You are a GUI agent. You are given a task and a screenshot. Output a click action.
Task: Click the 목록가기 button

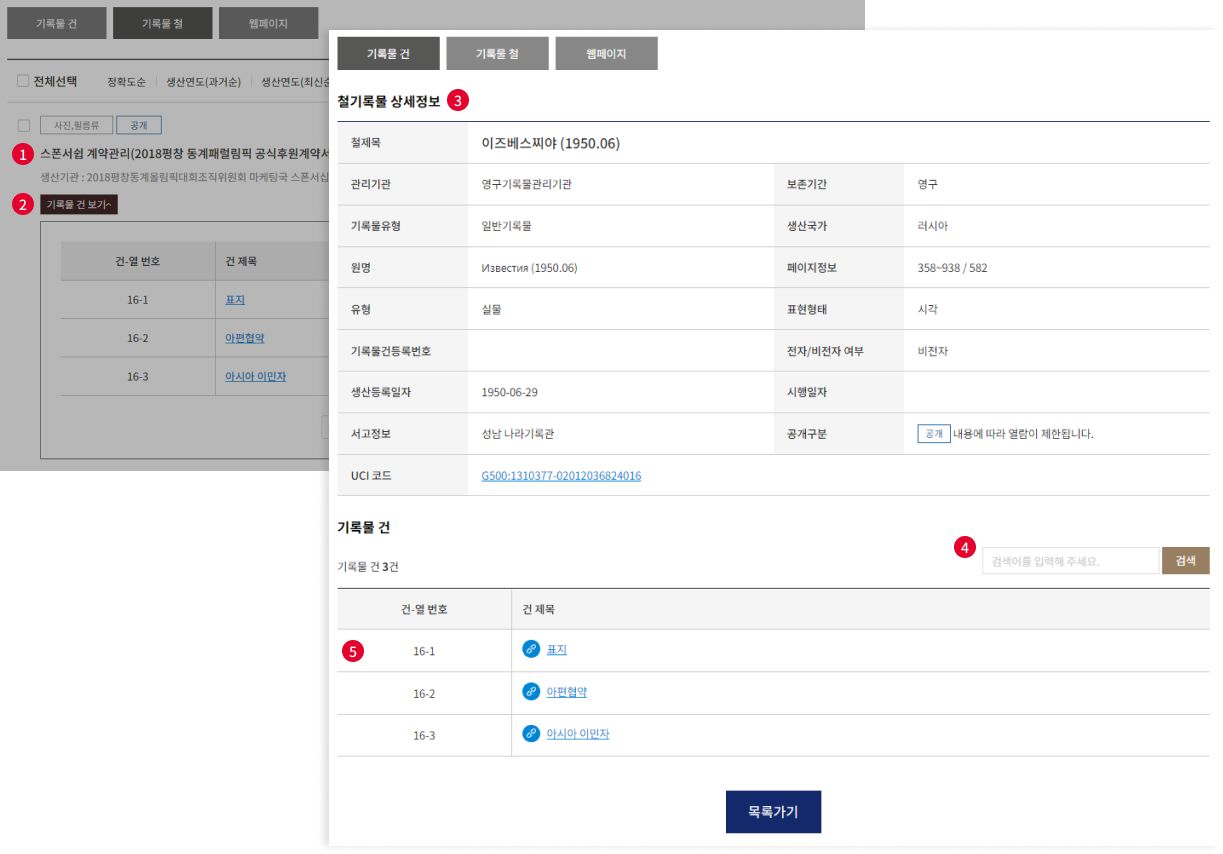click(773, 811)
